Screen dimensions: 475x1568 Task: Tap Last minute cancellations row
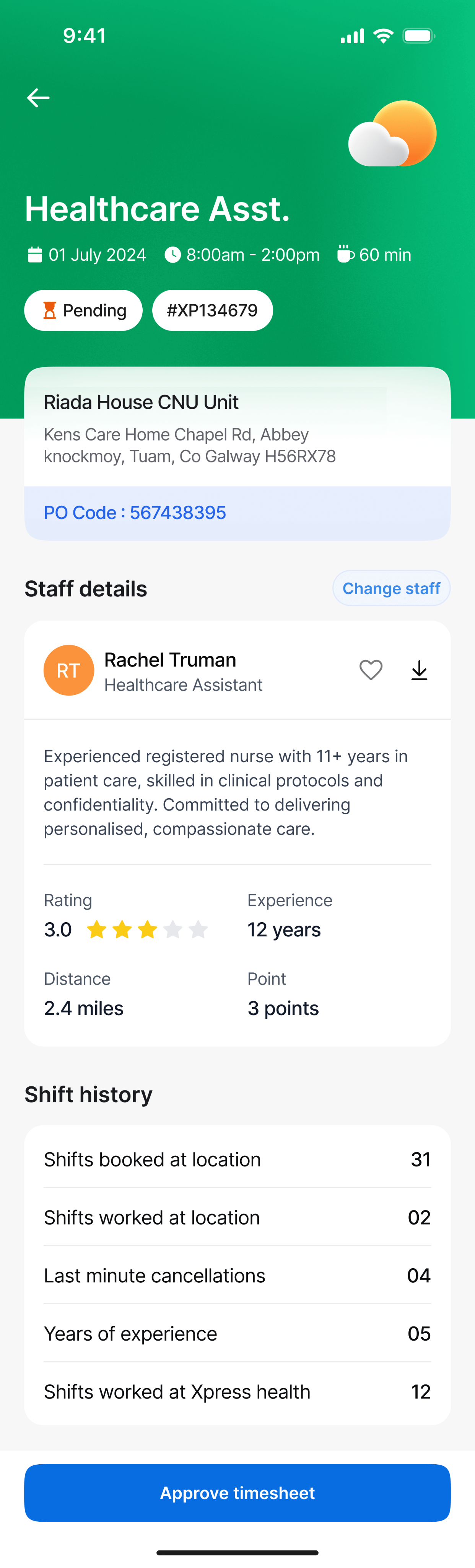[237, 1275]
